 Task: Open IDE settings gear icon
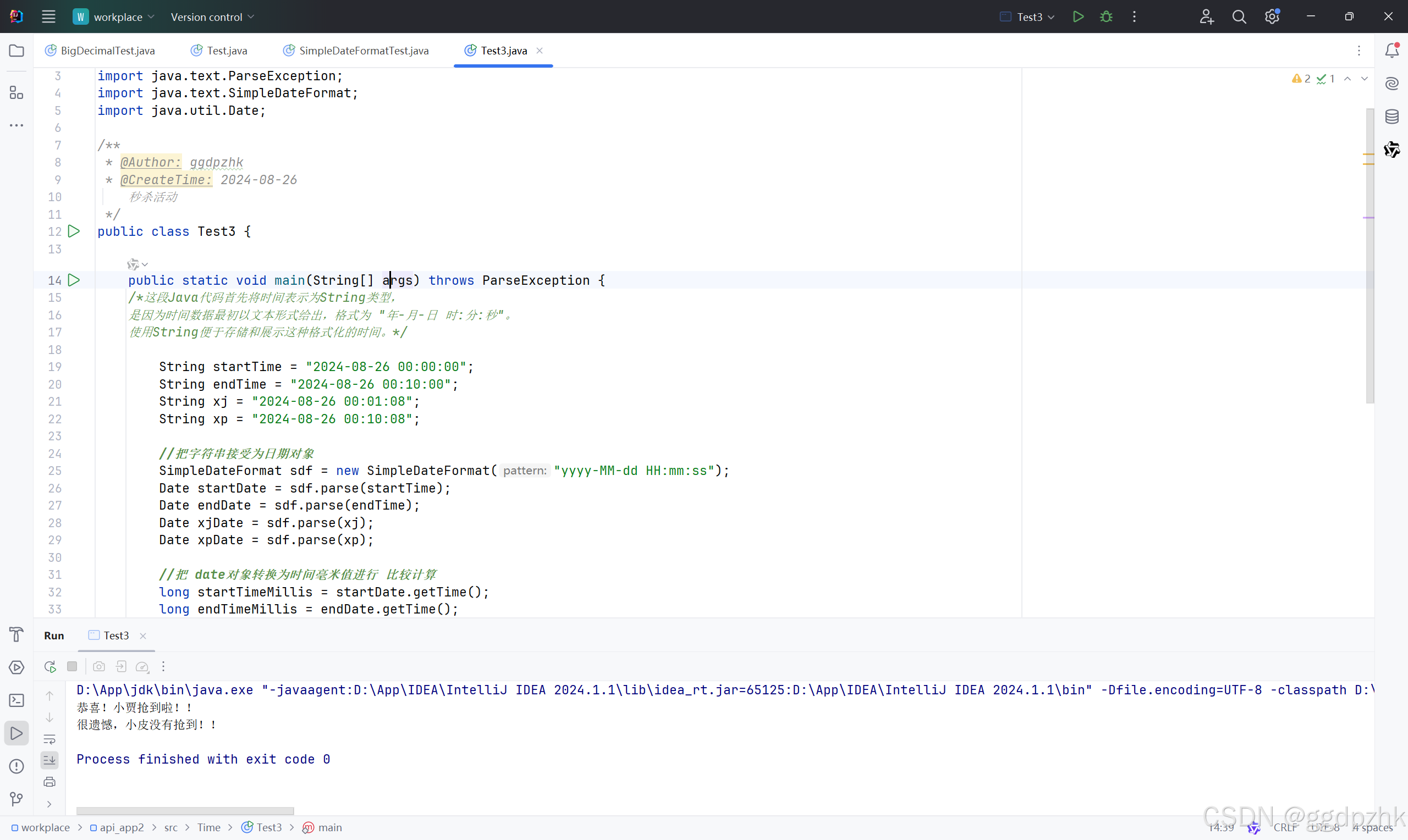point(1272,17)
